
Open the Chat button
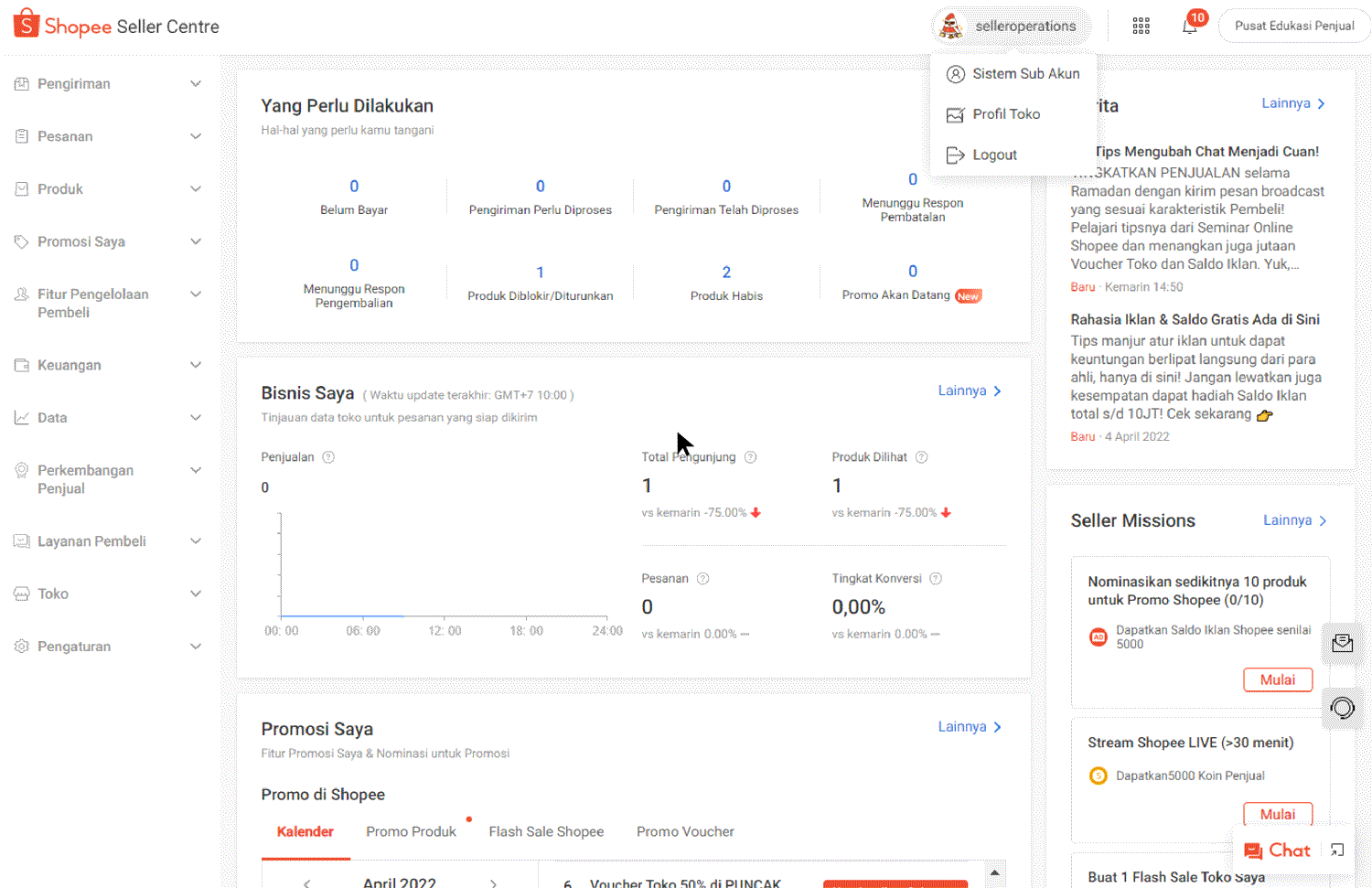coord(1278,851)
